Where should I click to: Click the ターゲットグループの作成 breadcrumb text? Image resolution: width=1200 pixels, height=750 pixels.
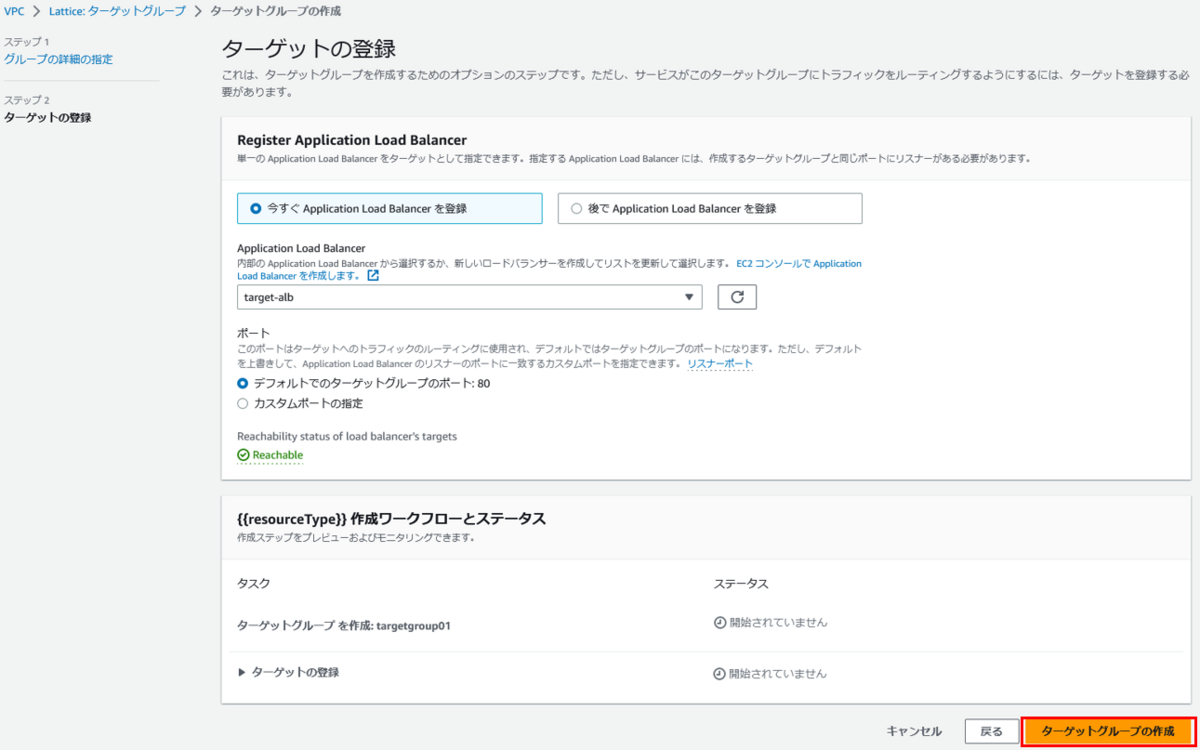(275, 11)
